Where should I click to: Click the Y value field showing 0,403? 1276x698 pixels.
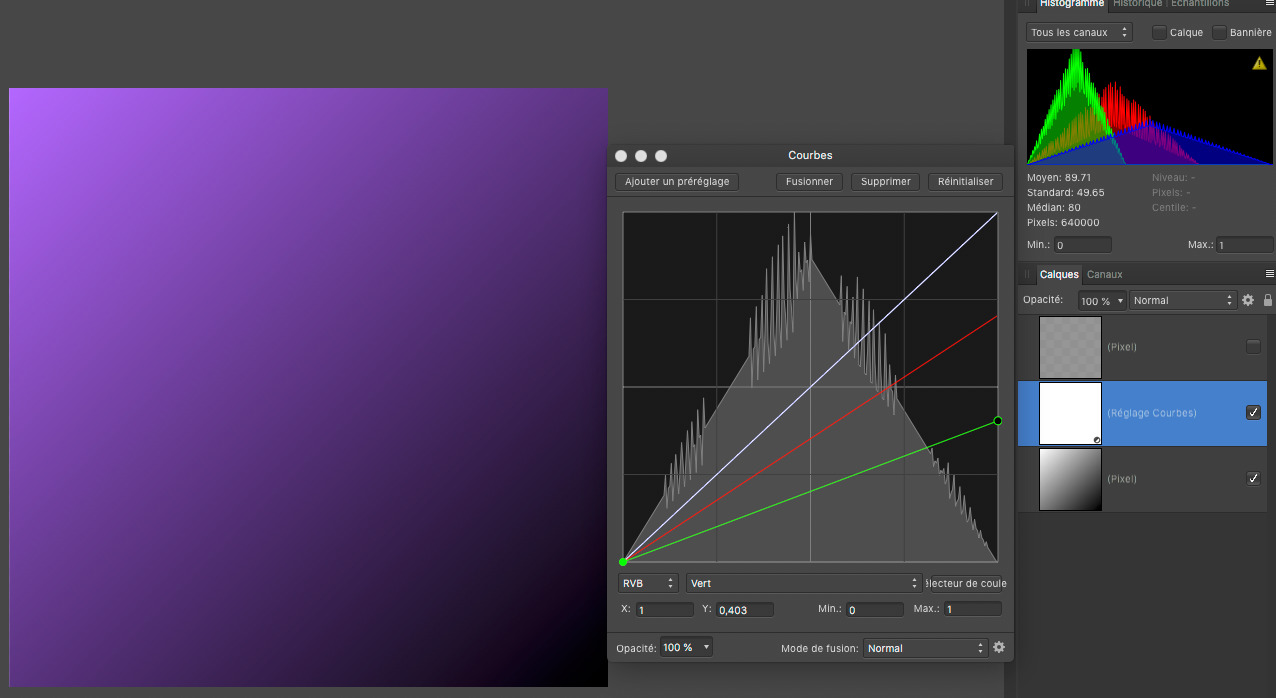tap(745, 609)
